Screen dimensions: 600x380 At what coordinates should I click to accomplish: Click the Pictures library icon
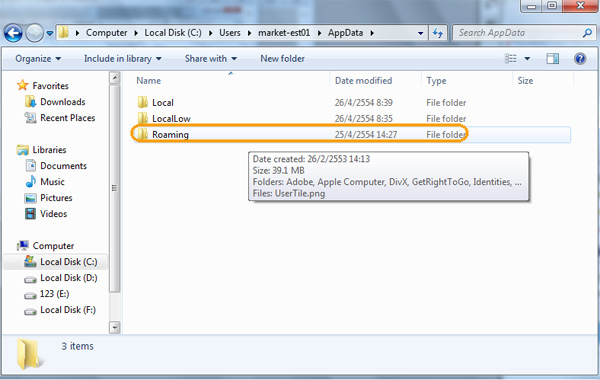[31, 198]
